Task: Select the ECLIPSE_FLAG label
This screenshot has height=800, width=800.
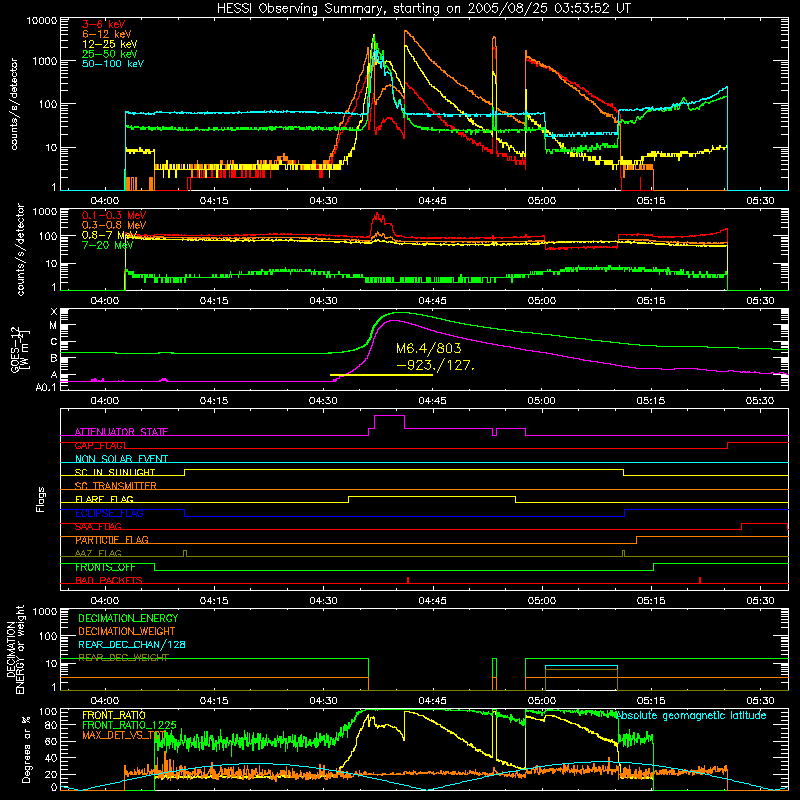Action: 109,513
